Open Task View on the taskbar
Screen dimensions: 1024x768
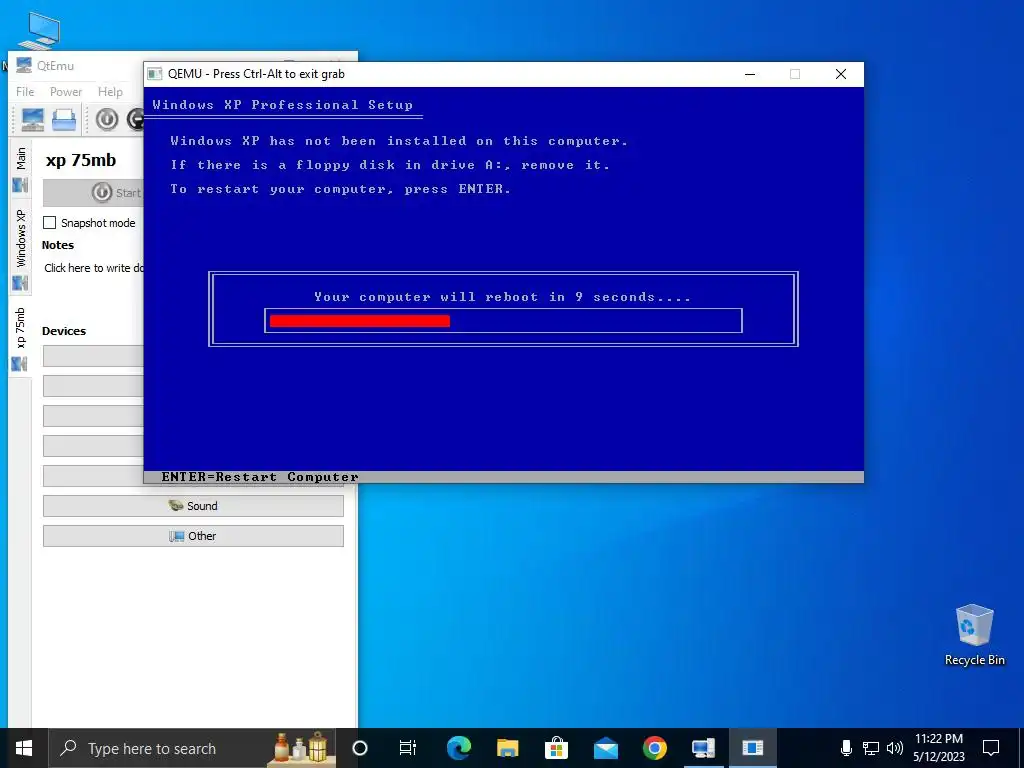pyautogui.click(x=408, y=748)
